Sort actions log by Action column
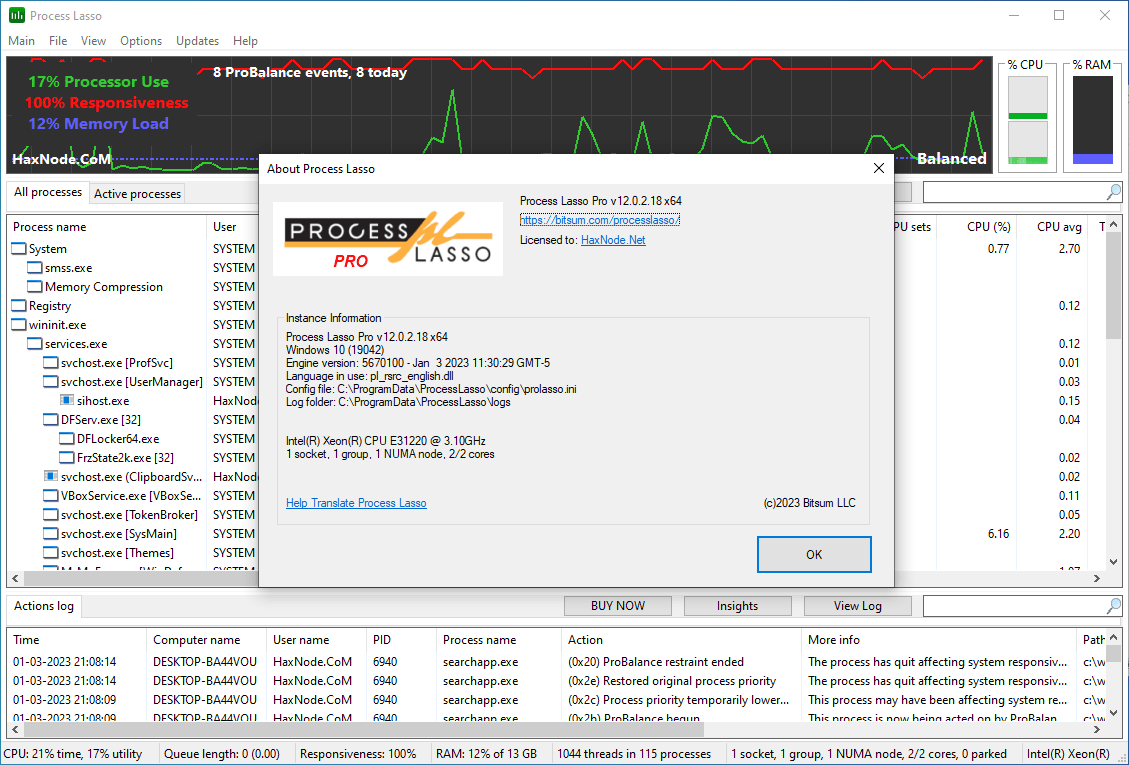The image size is (1129, 765). coord(681,640)
